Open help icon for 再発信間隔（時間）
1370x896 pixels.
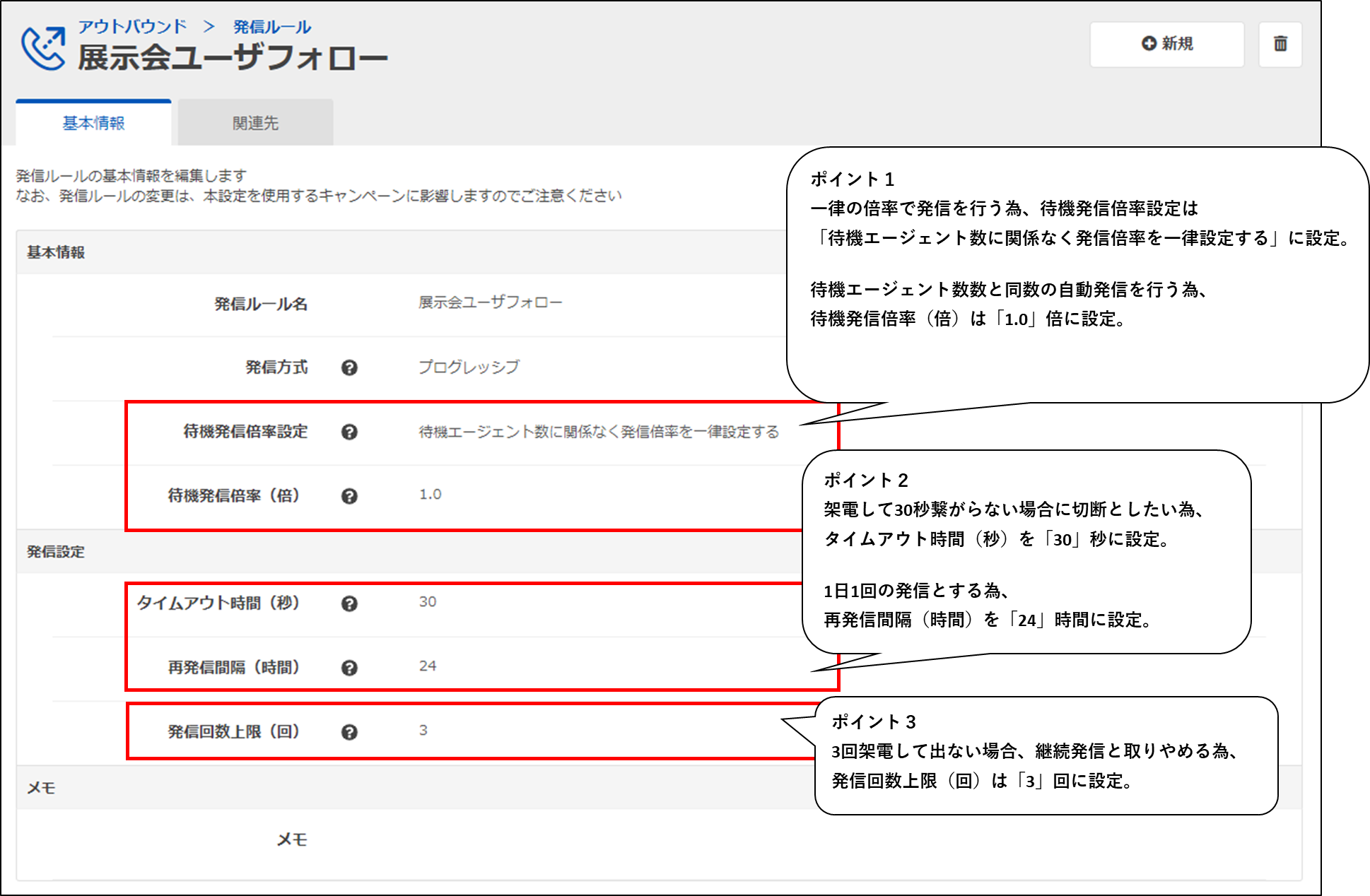[349, 668]
